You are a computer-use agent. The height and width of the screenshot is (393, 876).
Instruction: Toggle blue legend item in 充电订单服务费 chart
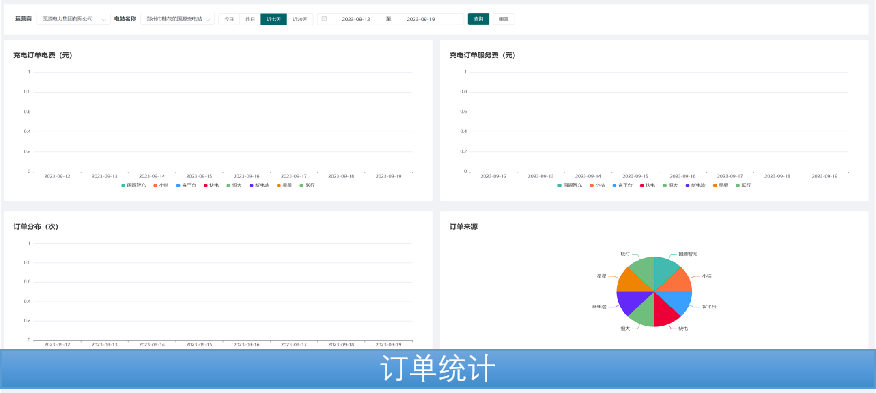pos(622,185)
